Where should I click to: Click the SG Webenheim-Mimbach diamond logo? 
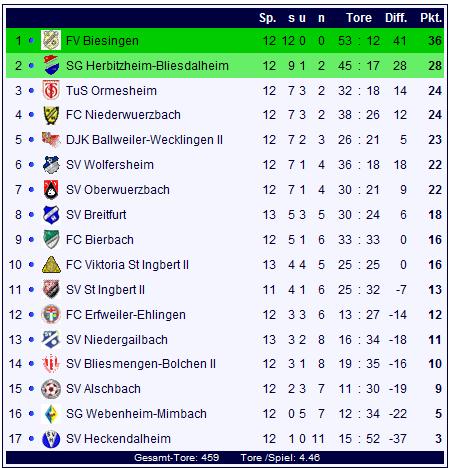(51, 414)
